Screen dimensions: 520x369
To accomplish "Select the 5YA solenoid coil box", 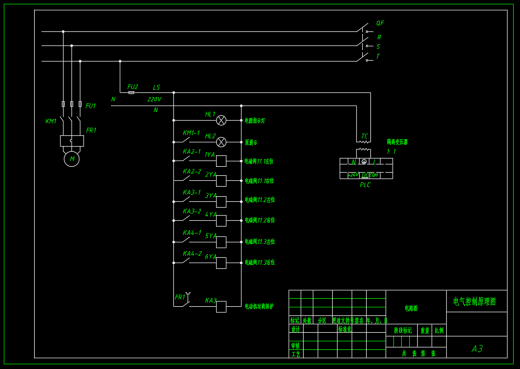I will pyautogui.click(x=221, y=242).
